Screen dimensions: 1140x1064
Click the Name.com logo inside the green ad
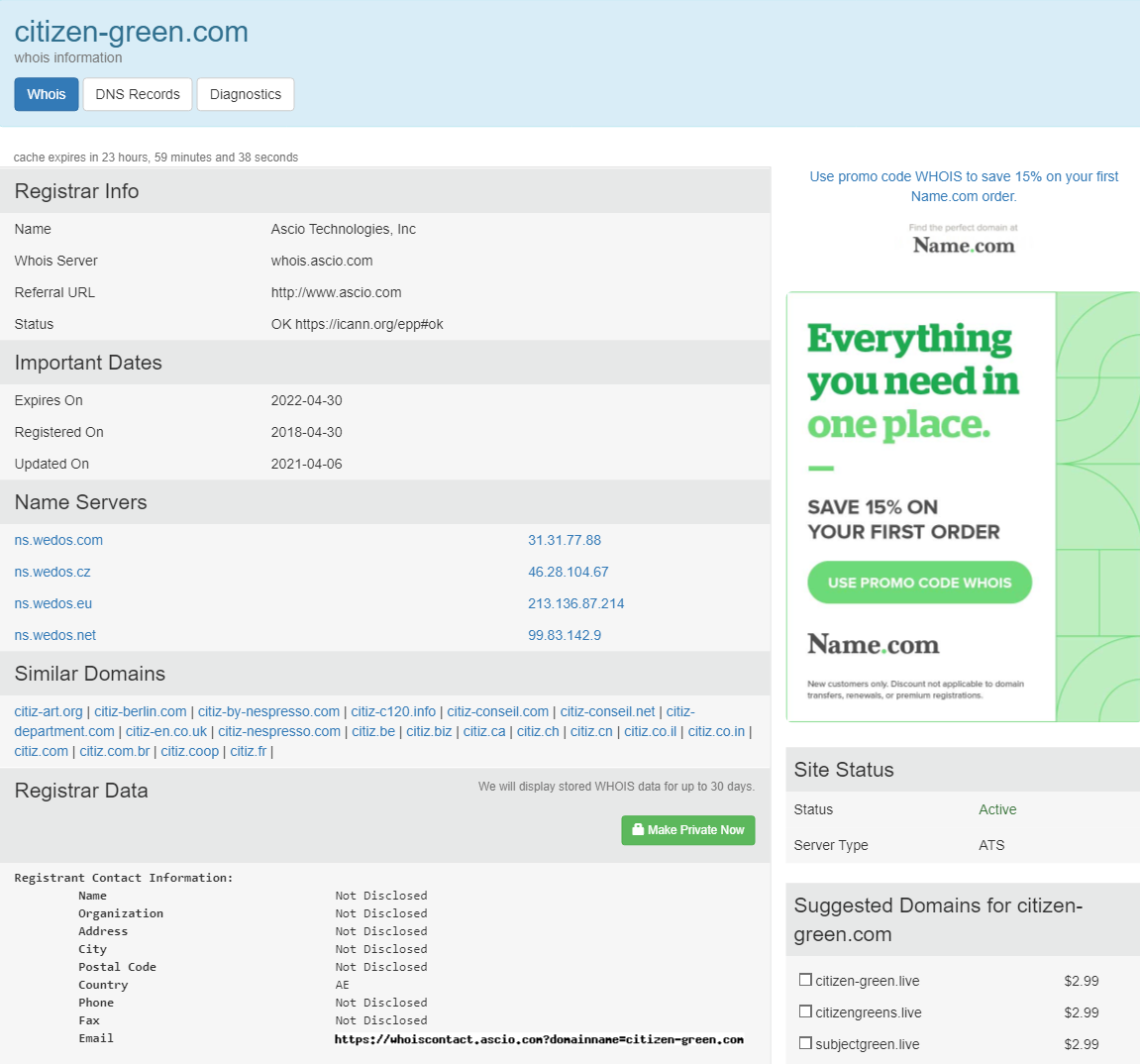[x=874, y=644]
